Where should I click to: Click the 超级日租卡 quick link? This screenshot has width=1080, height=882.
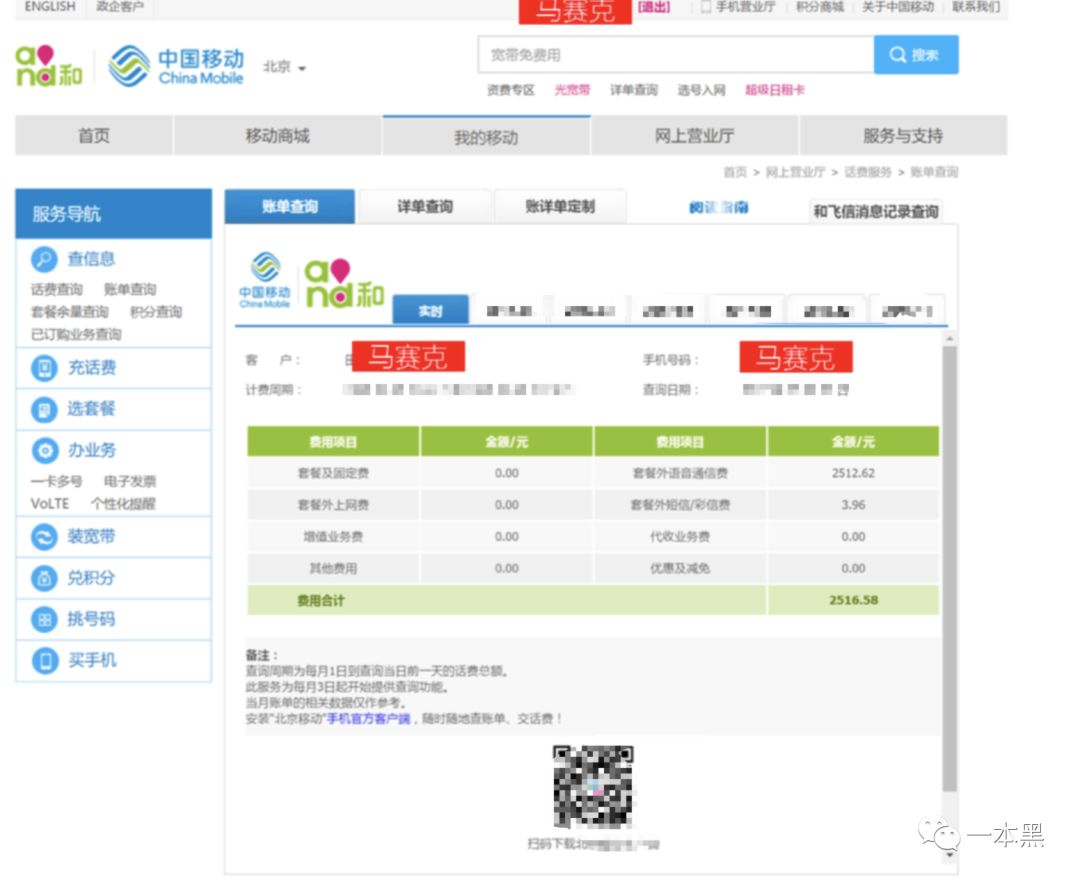coord(774,90)
